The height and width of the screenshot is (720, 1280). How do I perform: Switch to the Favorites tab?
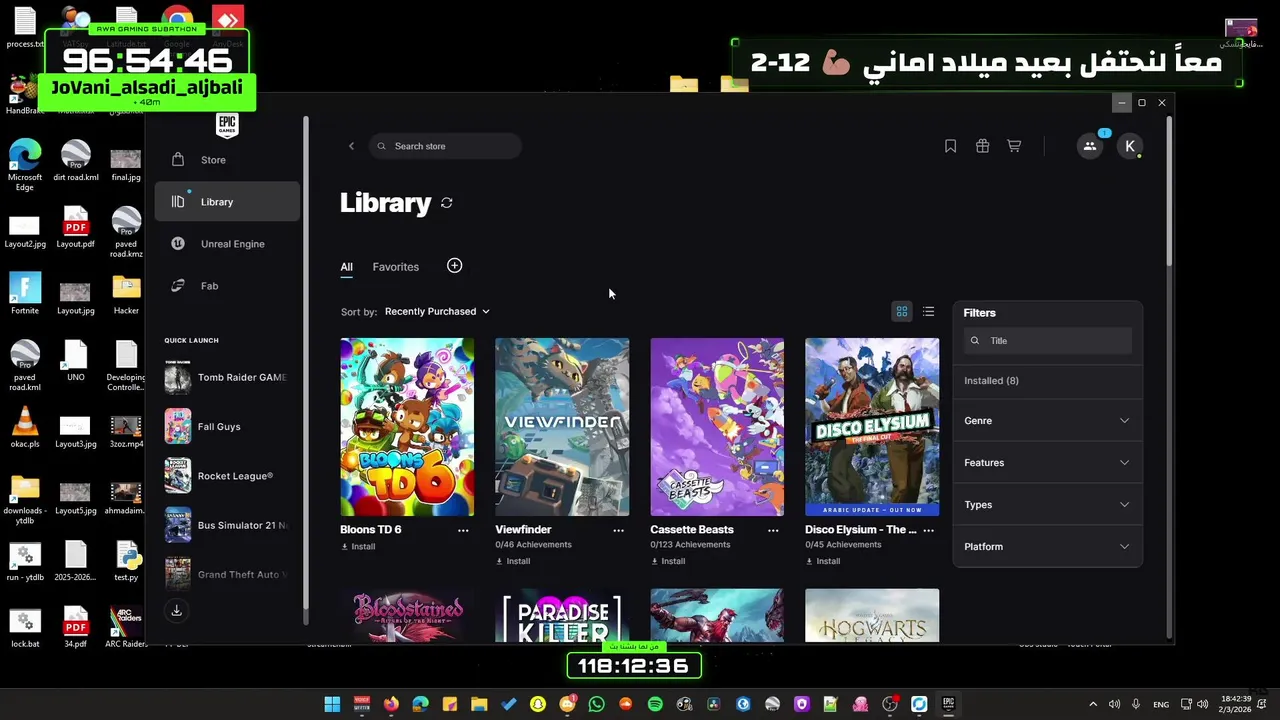(x=396, y=267)
